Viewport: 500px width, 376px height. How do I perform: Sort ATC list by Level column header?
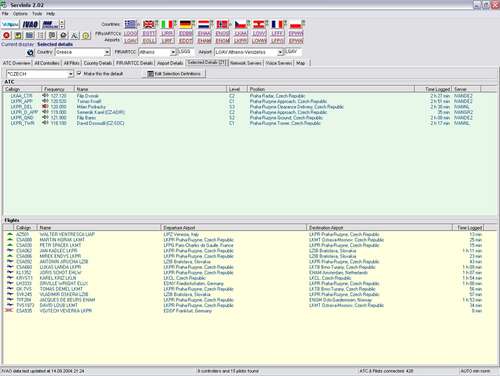[x=237, y=89]
